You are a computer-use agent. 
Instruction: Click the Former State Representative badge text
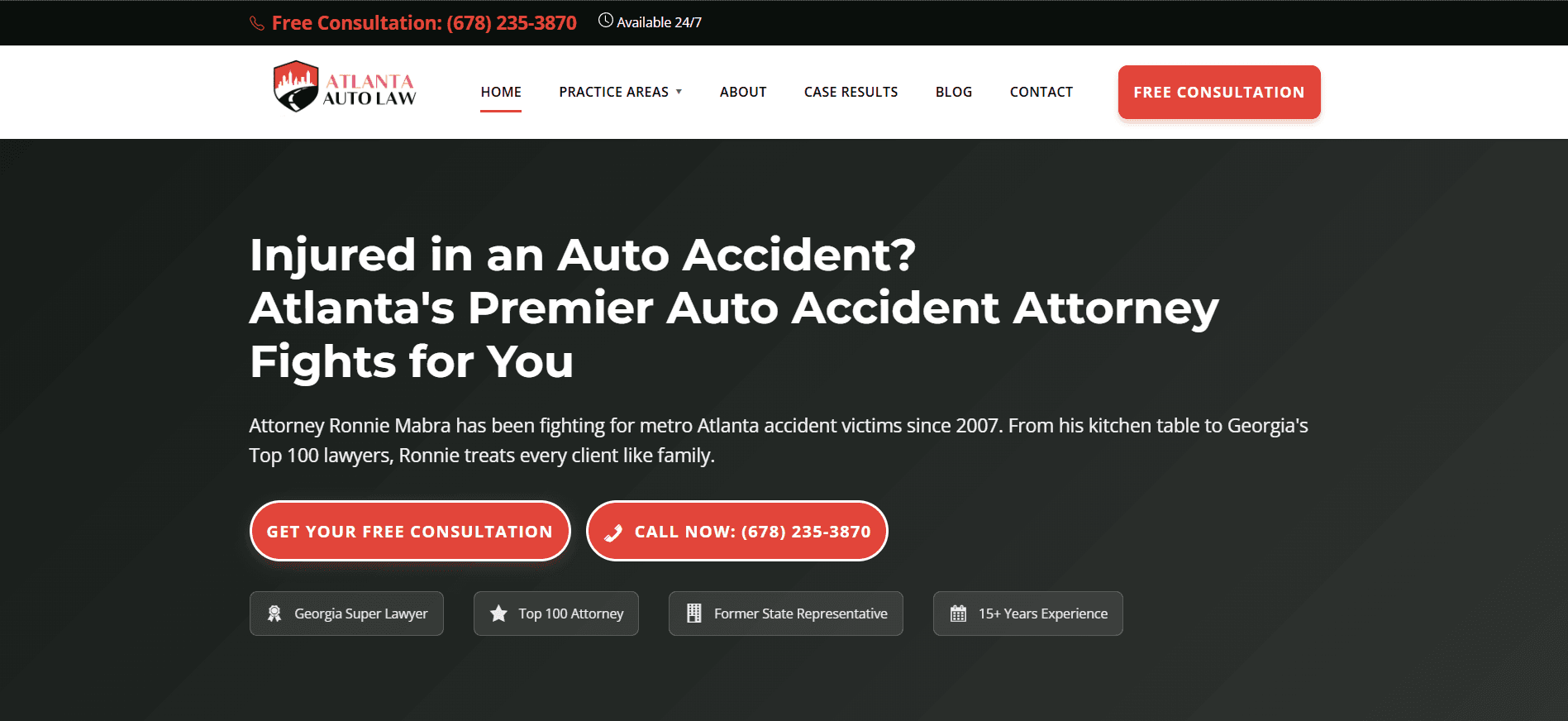pos(801,614)
